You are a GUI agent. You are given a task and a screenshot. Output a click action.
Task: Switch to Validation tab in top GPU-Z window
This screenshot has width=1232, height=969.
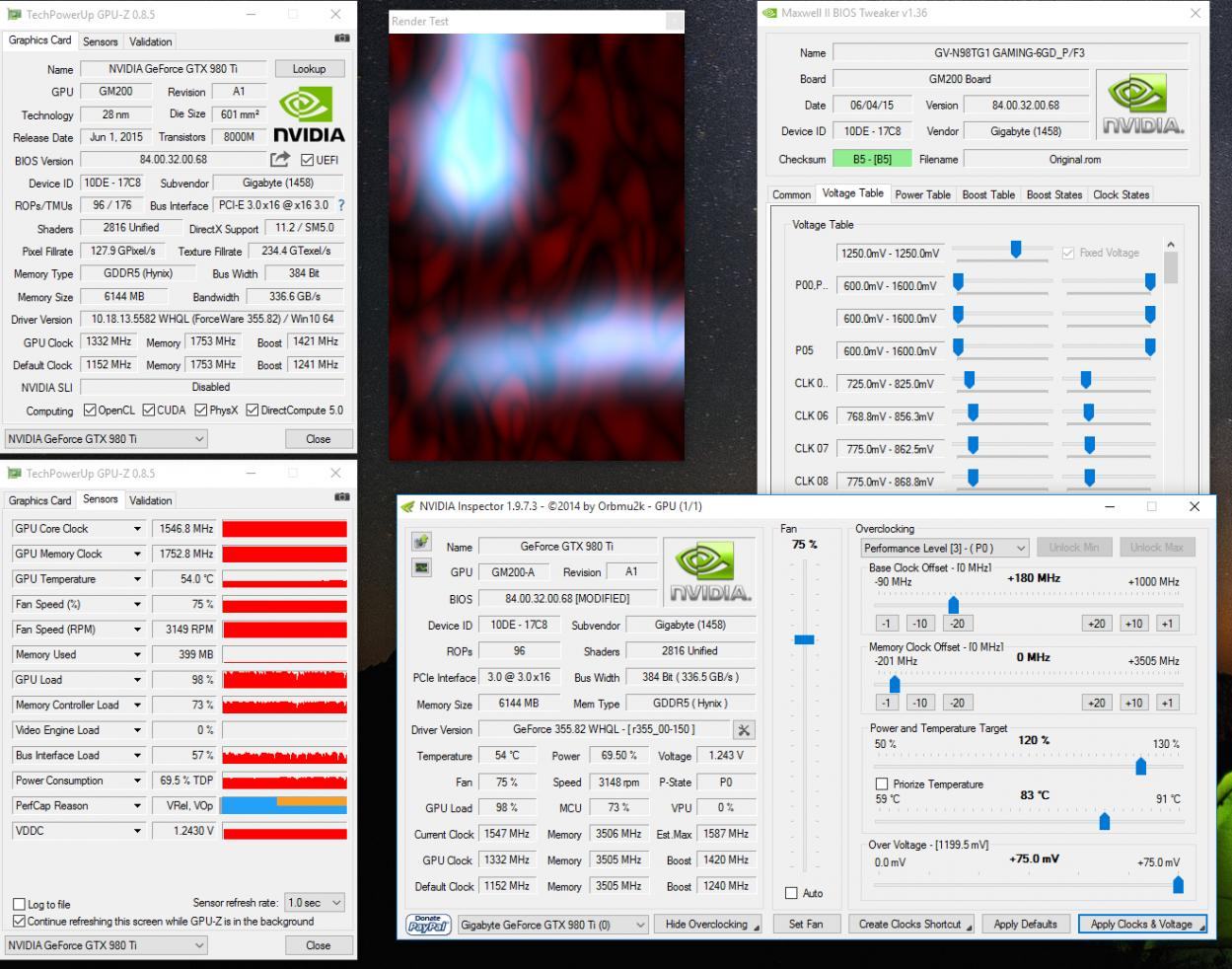(x=150, y=41)
